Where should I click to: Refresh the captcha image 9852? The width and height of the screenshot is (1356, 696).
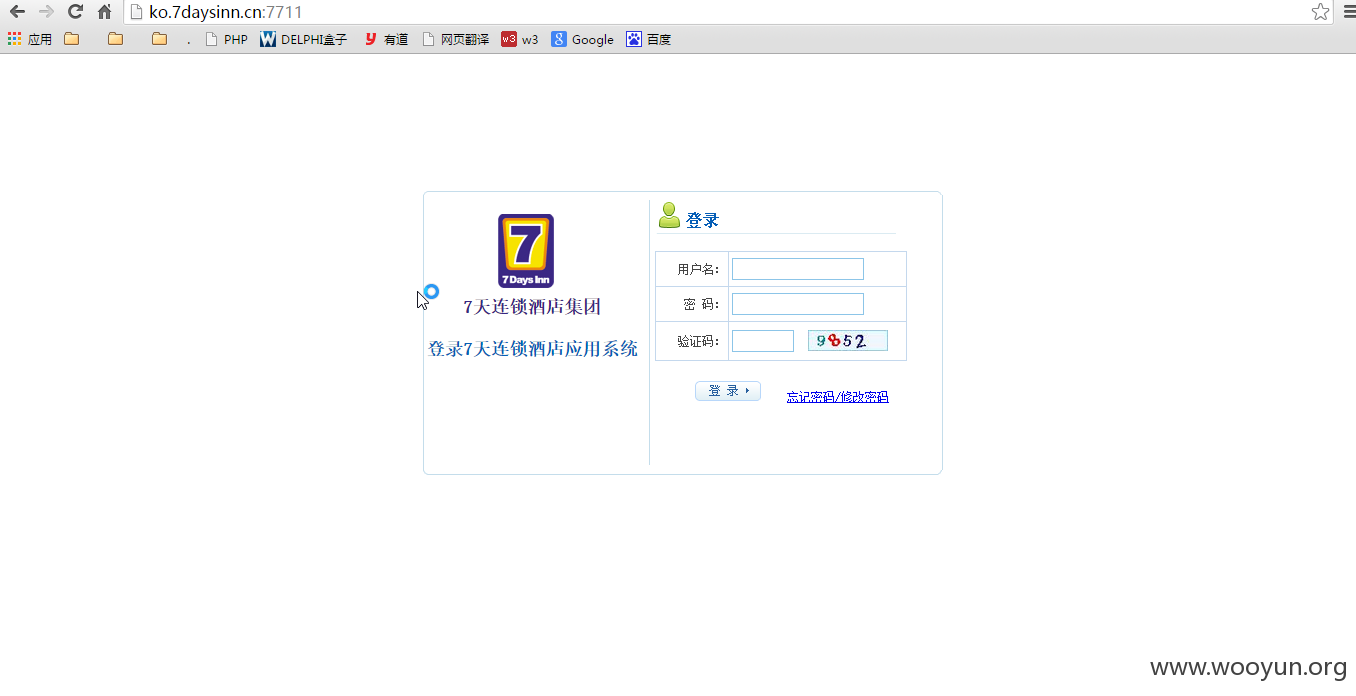(x=847, y=341)
